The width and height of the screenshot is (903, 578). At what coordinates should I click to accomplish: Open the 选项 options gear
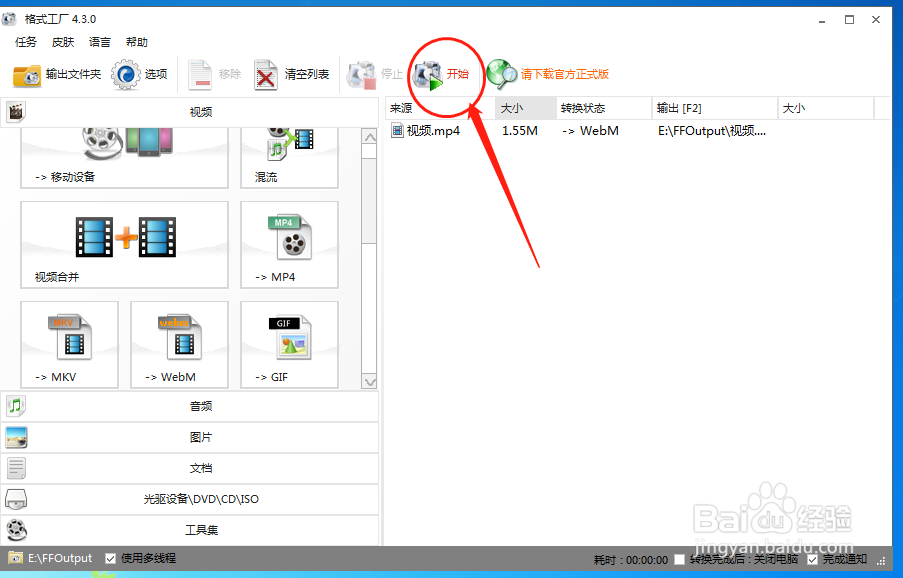(139, 74)
